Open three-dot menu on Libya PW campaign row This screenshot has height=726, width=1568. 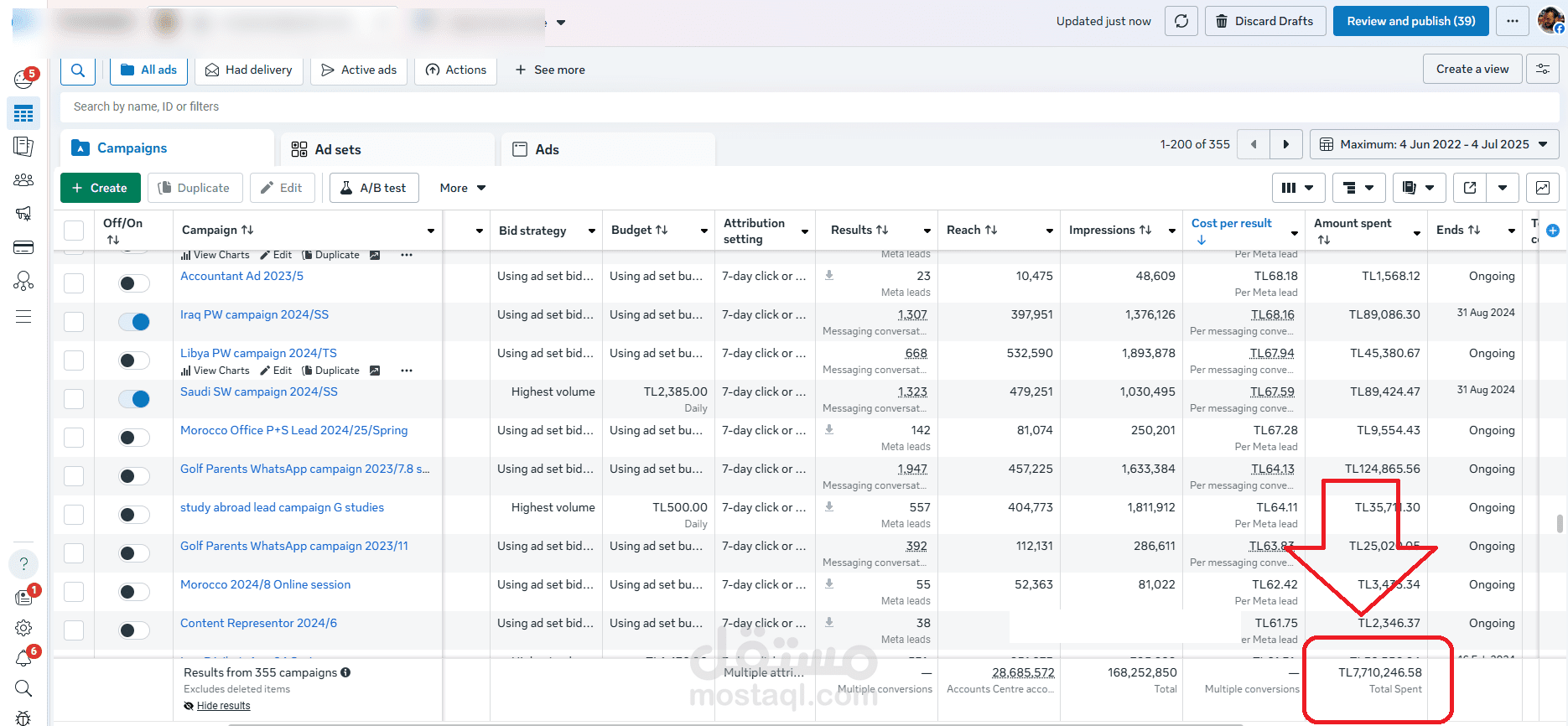[407, 371]
